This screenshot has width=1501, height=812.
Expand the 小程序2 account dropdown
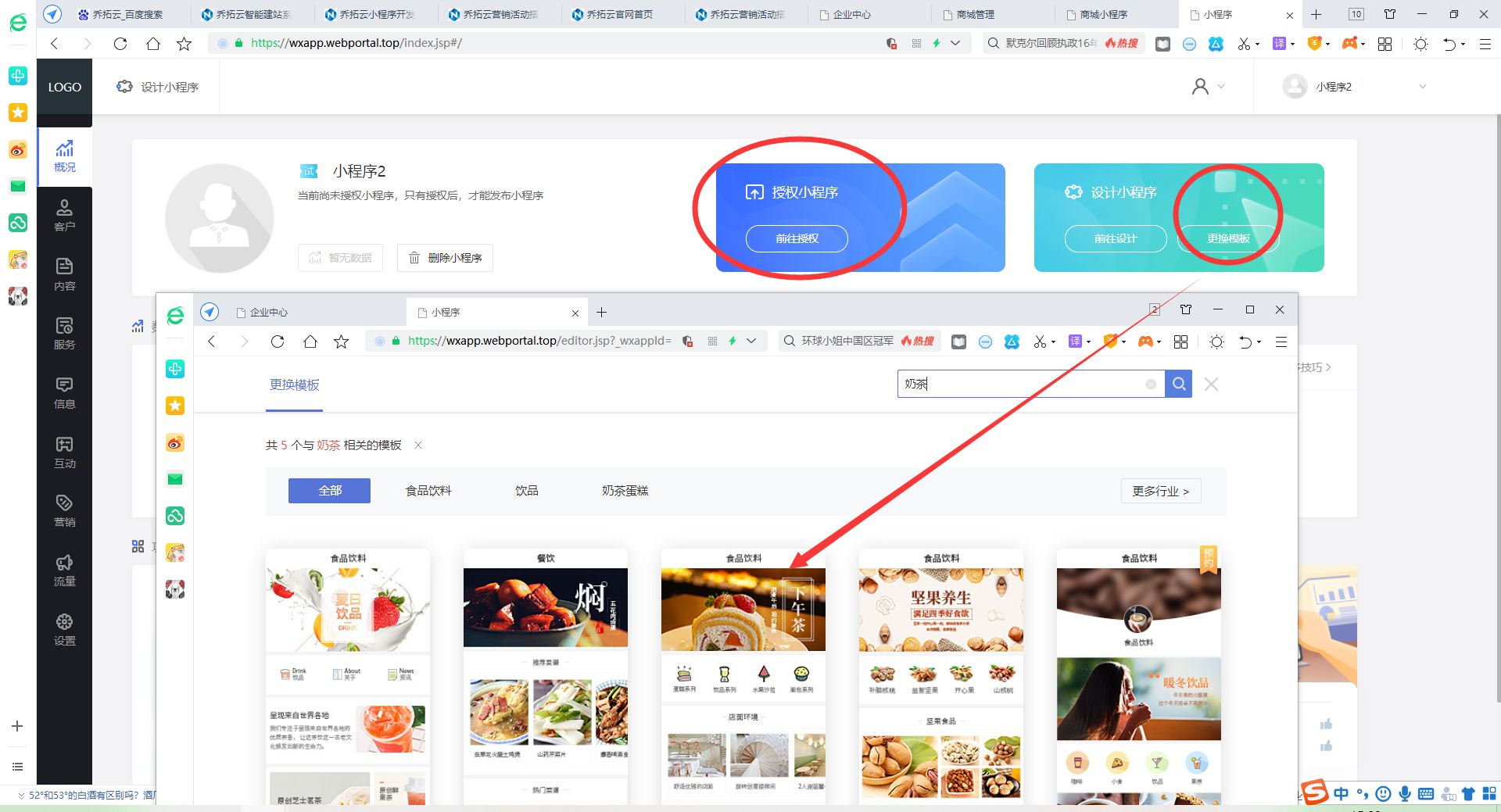(x=1423, y=86)
